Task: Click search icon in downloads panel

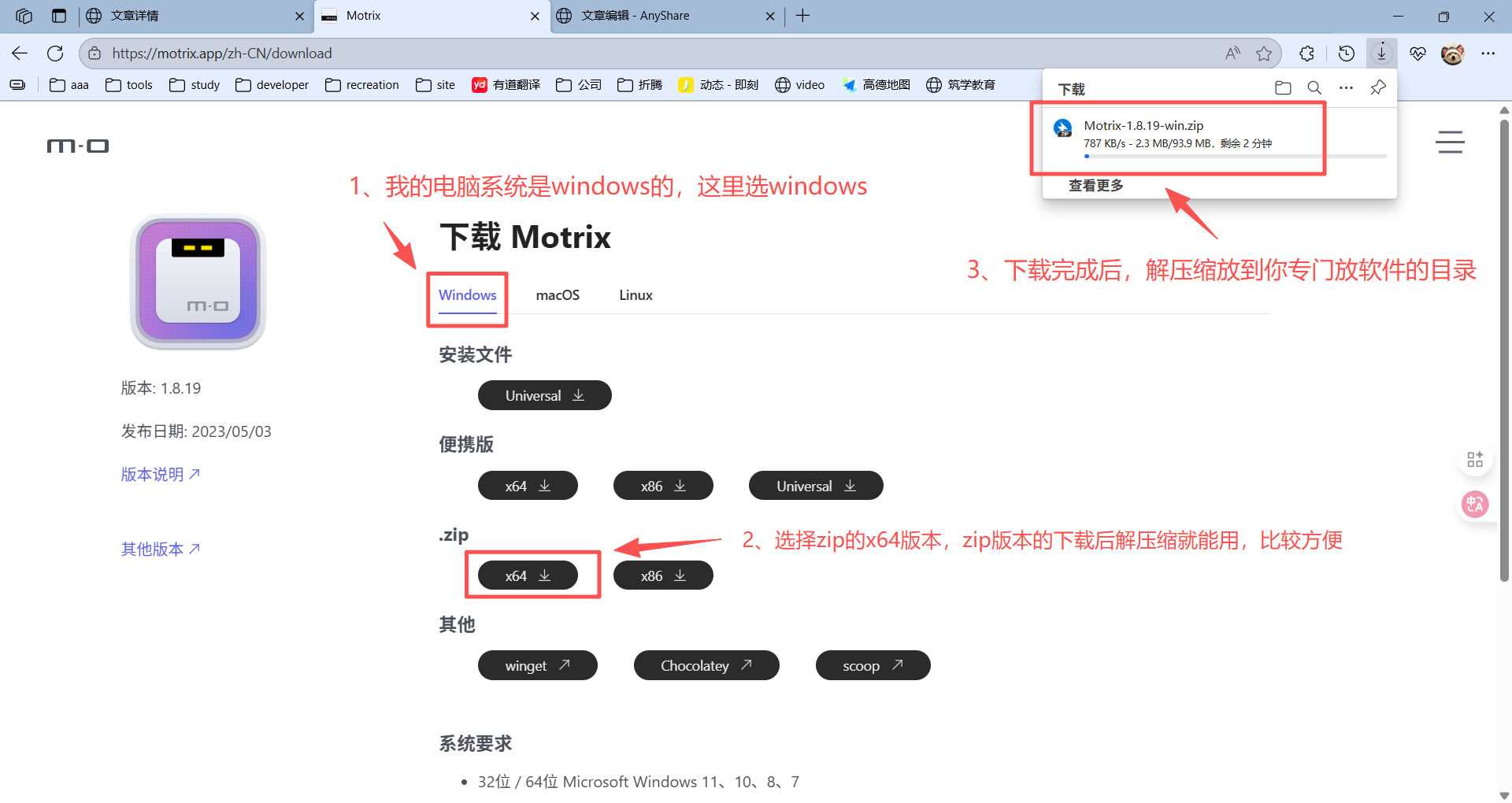Action: pos(1314,88)
